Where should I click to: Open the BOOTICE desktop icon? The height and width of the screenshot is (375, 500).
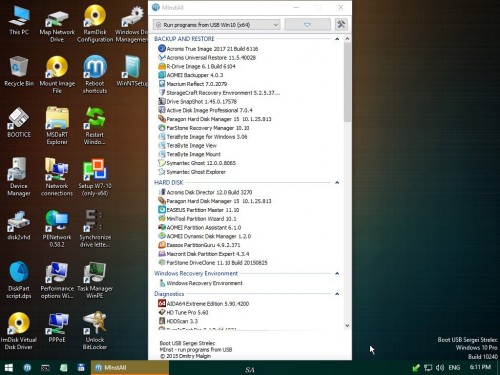19,123
